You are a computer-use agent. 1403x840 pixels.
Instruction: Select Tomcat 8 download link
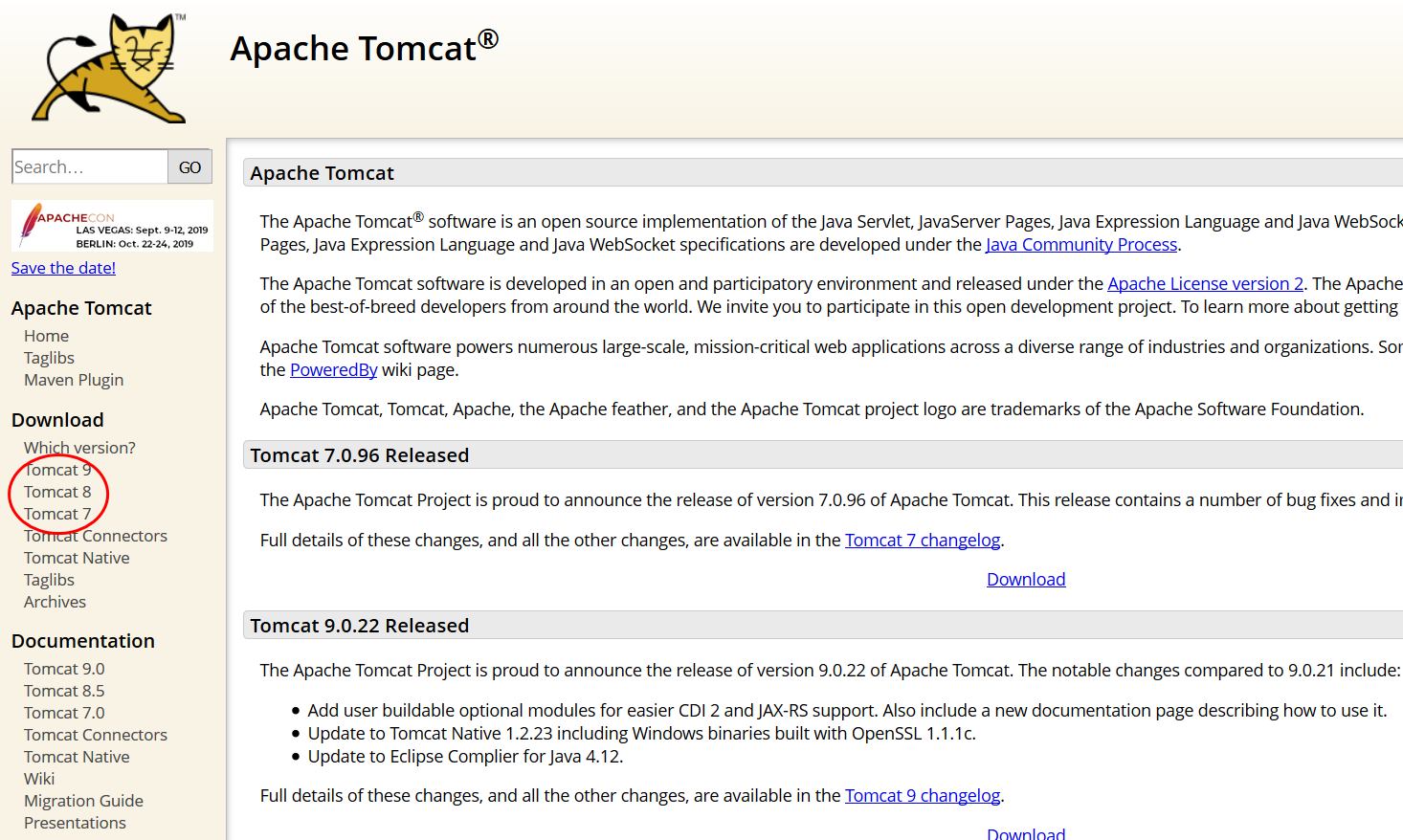57,492
